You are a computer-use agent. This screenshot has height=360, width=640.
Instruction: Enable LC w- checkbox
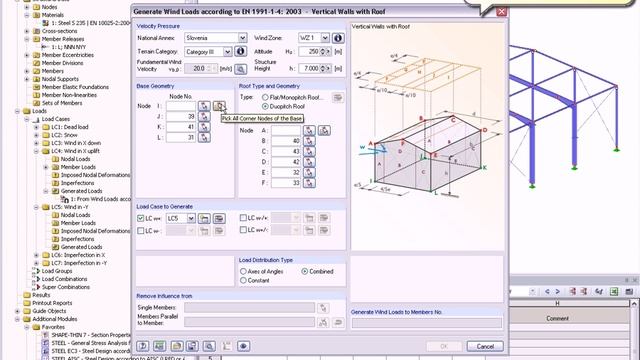pyautogui.click(x=140, y=231)
